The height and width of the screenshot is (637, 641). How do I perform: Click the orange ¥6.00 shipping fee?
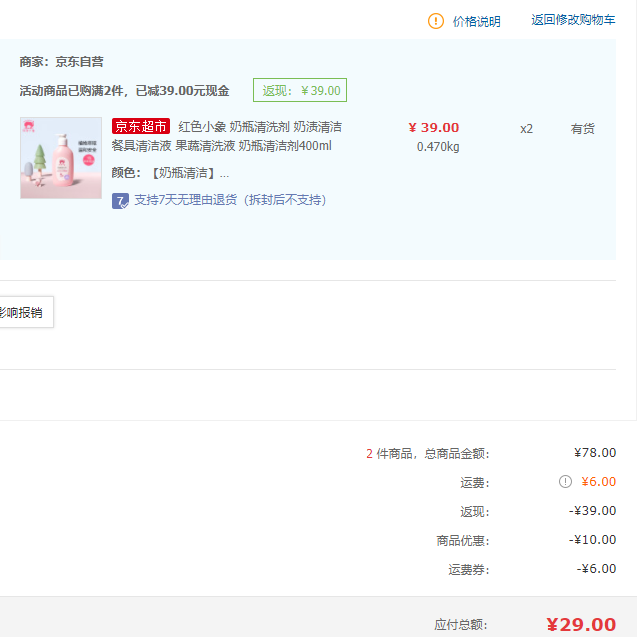coord(598,482)
